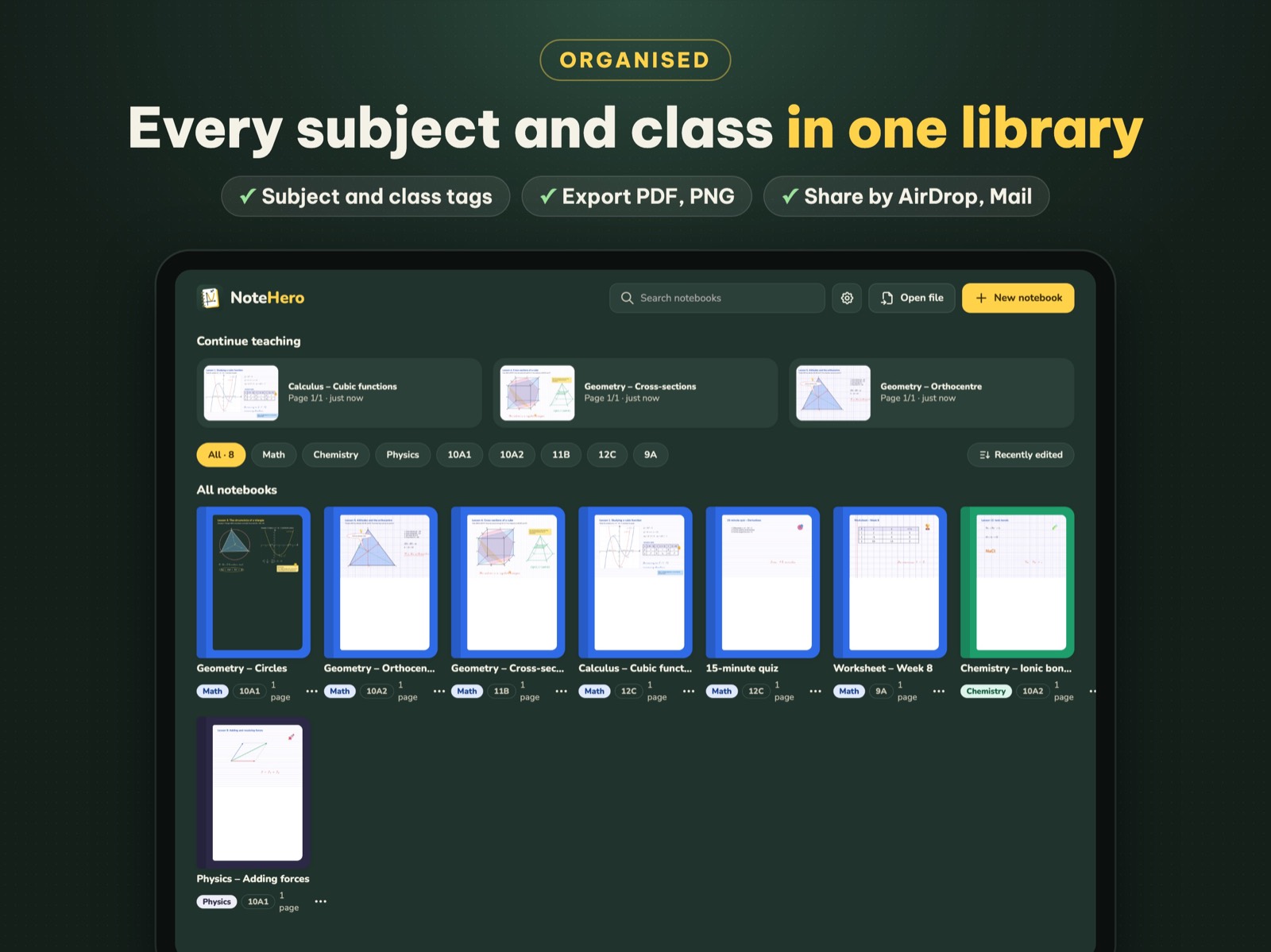This screenshot has width=1271, height=952.
Task: Click 'Continue teaching' heading
Action: [x=249, y=341]
